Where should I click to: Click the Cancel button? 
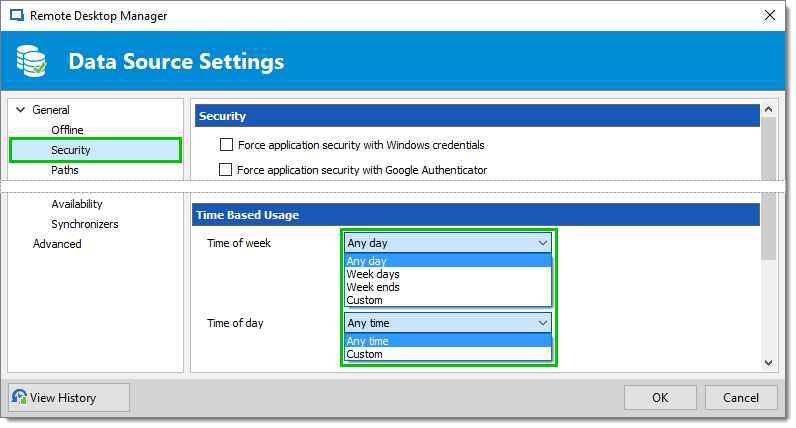click(741, 398)
